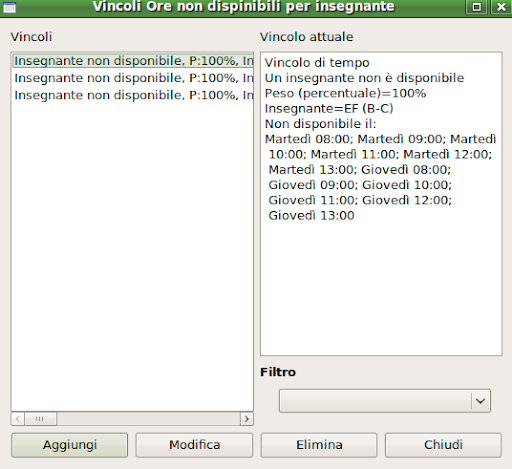Close dialog using Chiudi button

coord(443,445)
